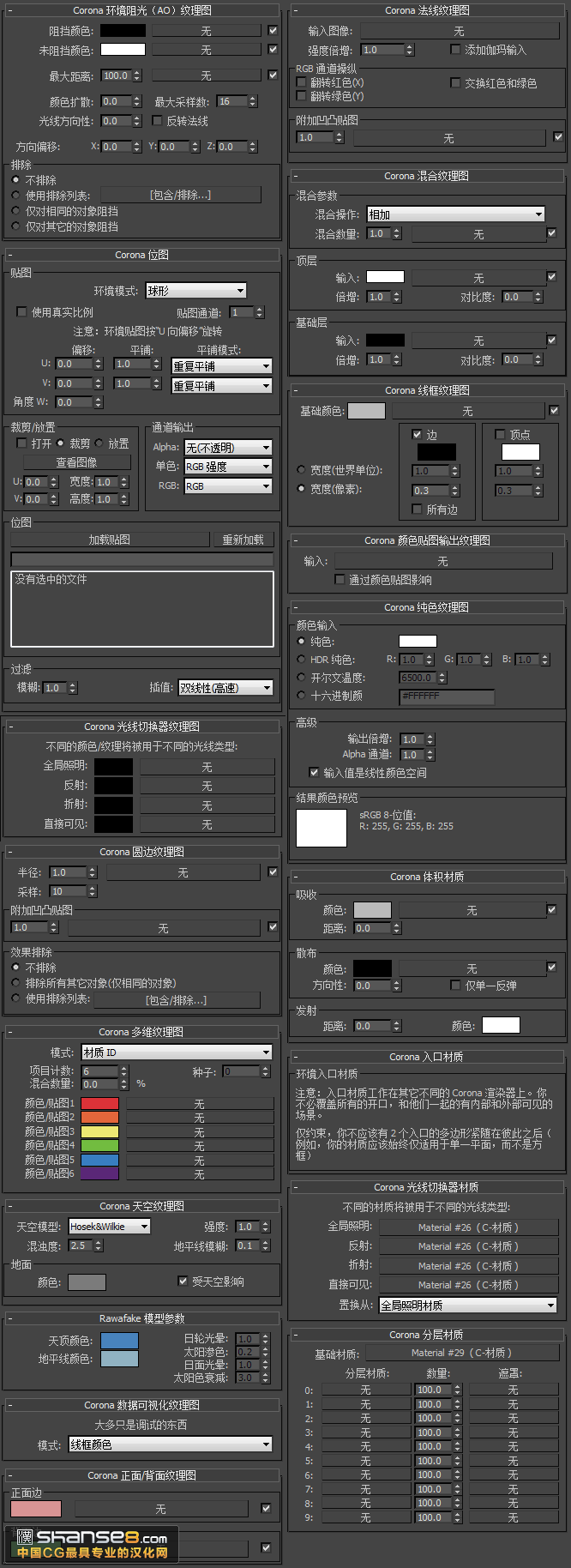
Task: Click [包含/排除...] in the 效果排除 group
Action: pos(177,1000)
